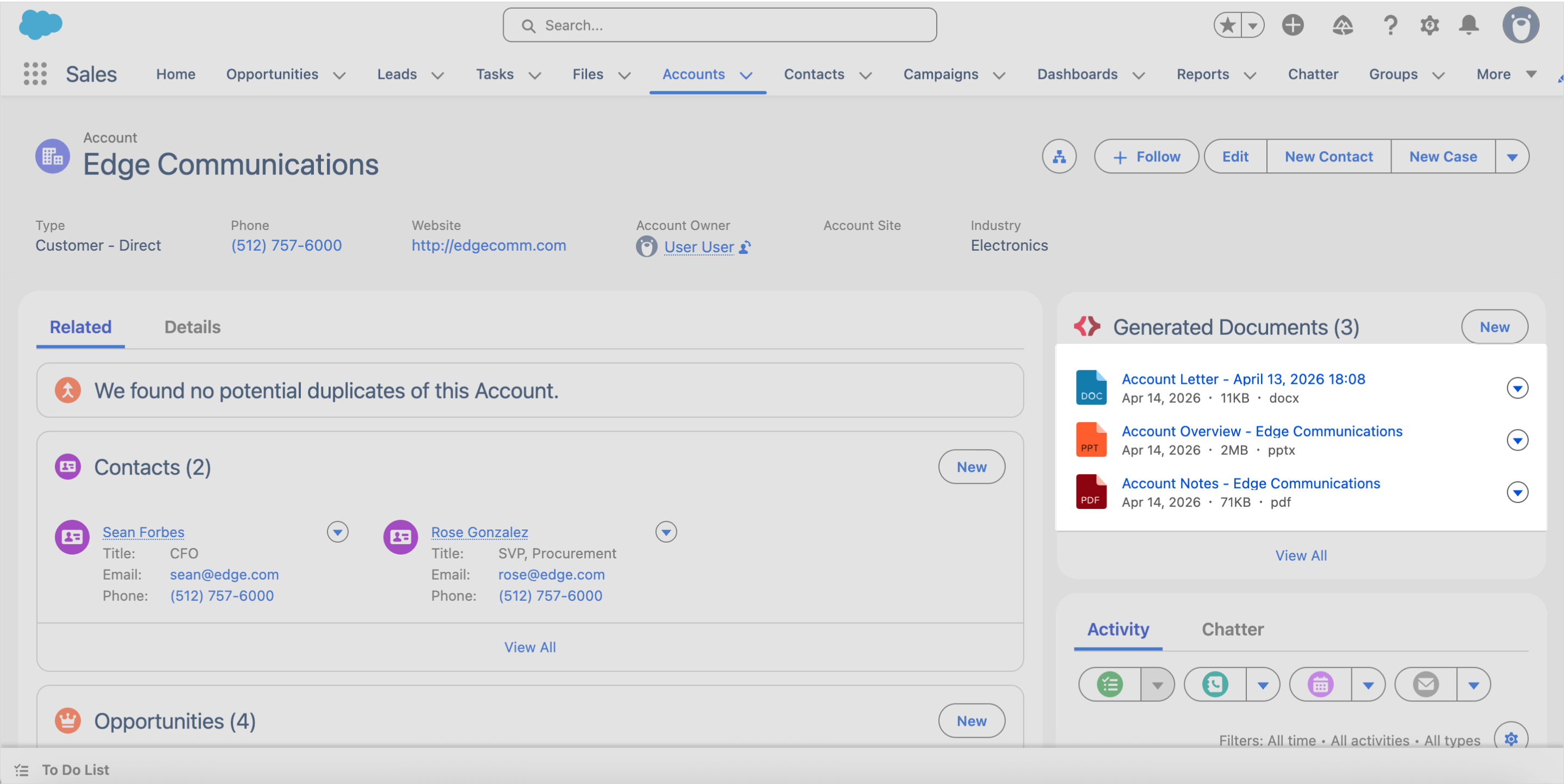Open the actions menu for Sean Forbes

click(338, 532)
